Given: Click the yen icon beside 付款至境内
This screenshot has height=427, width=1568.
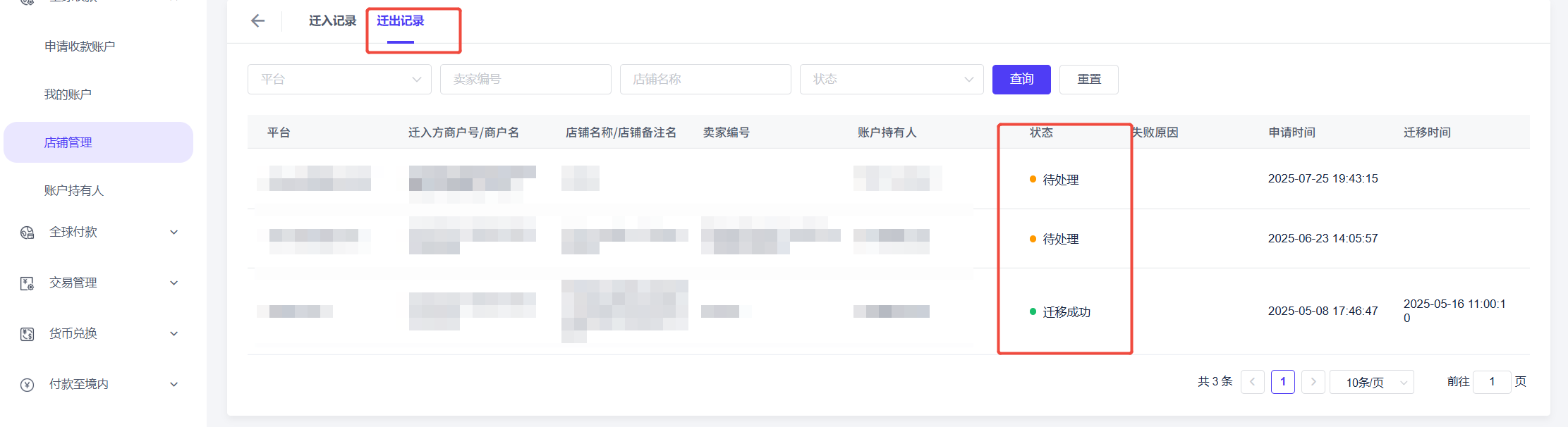Looking at the screenshot, I should [x=28, y=385].
